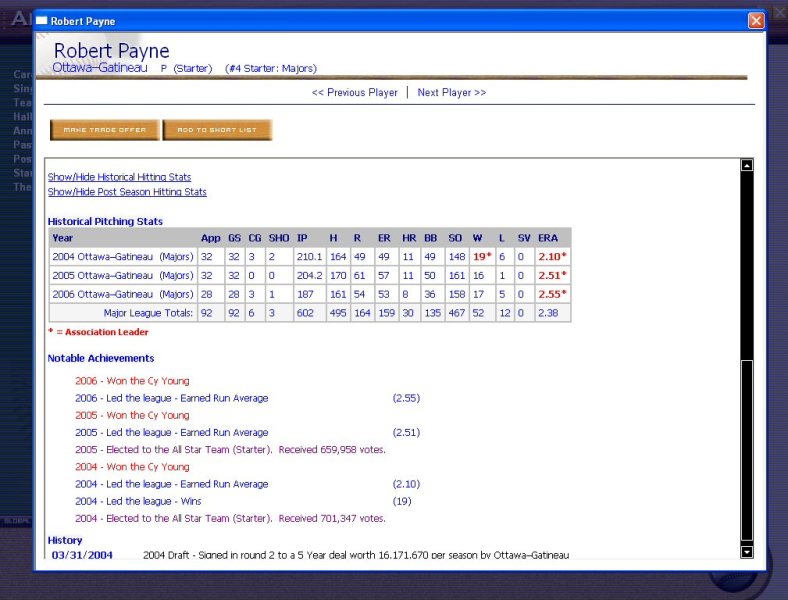Click the 2006 Won the Cy Young achievement

pyautogui.click(x=132, y=381)
